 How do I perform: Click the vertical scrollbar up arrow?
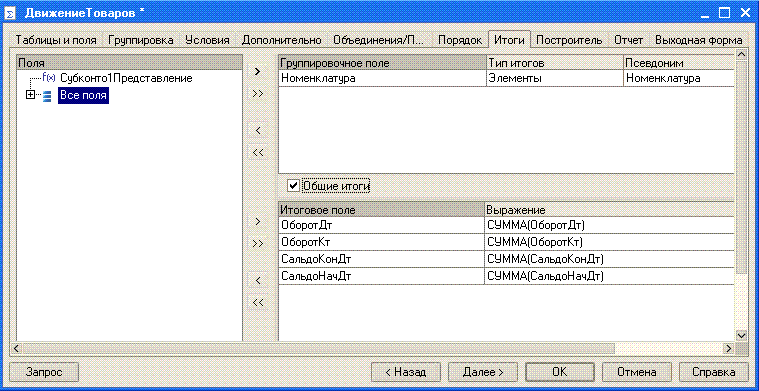pos(741,56)
